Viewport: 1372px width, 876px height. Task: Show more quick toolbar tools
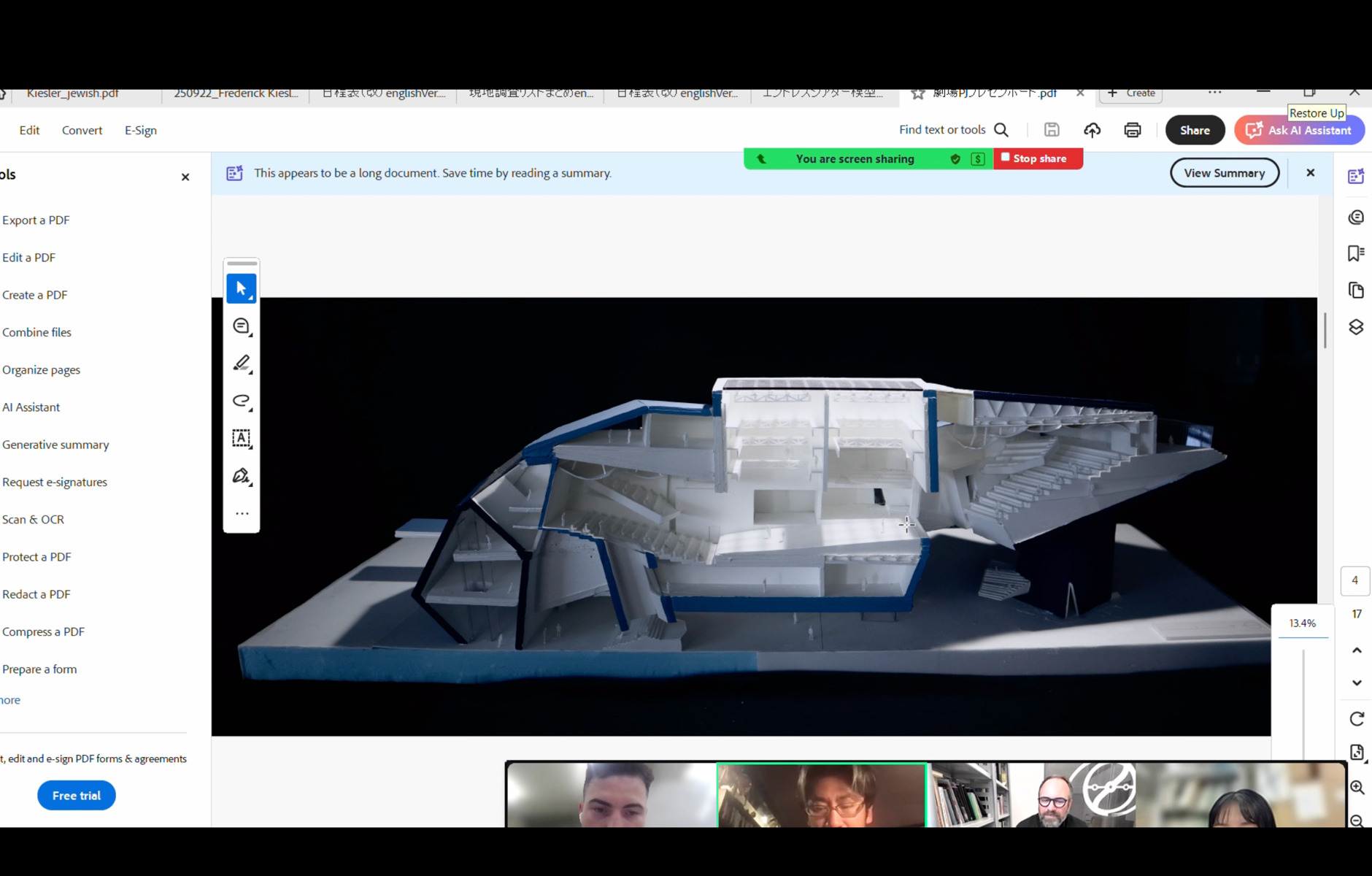pyautogui.click(x=242, y=514)
